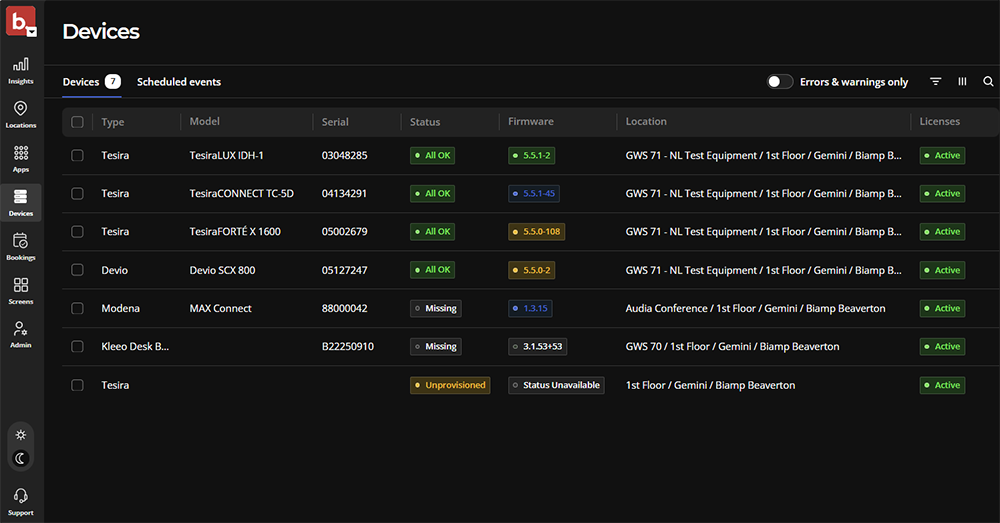1000x523 pixels.
Task: Click the Biamp logo in the sidebar
Action: click(x=18, y=20)
